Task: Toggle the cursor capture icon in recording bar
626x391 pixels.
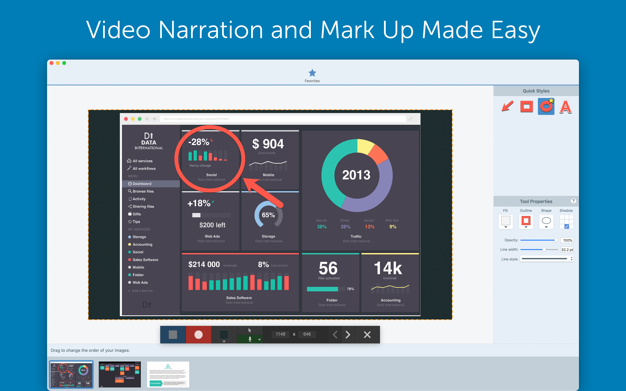Action: [x=250, y=330]
